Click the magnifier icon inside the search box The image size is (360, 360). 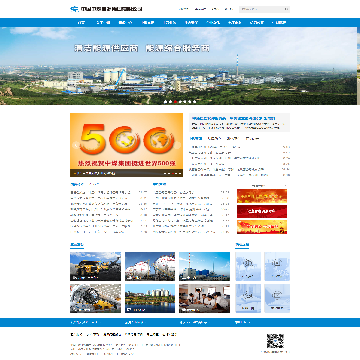(x=287, y=9)
